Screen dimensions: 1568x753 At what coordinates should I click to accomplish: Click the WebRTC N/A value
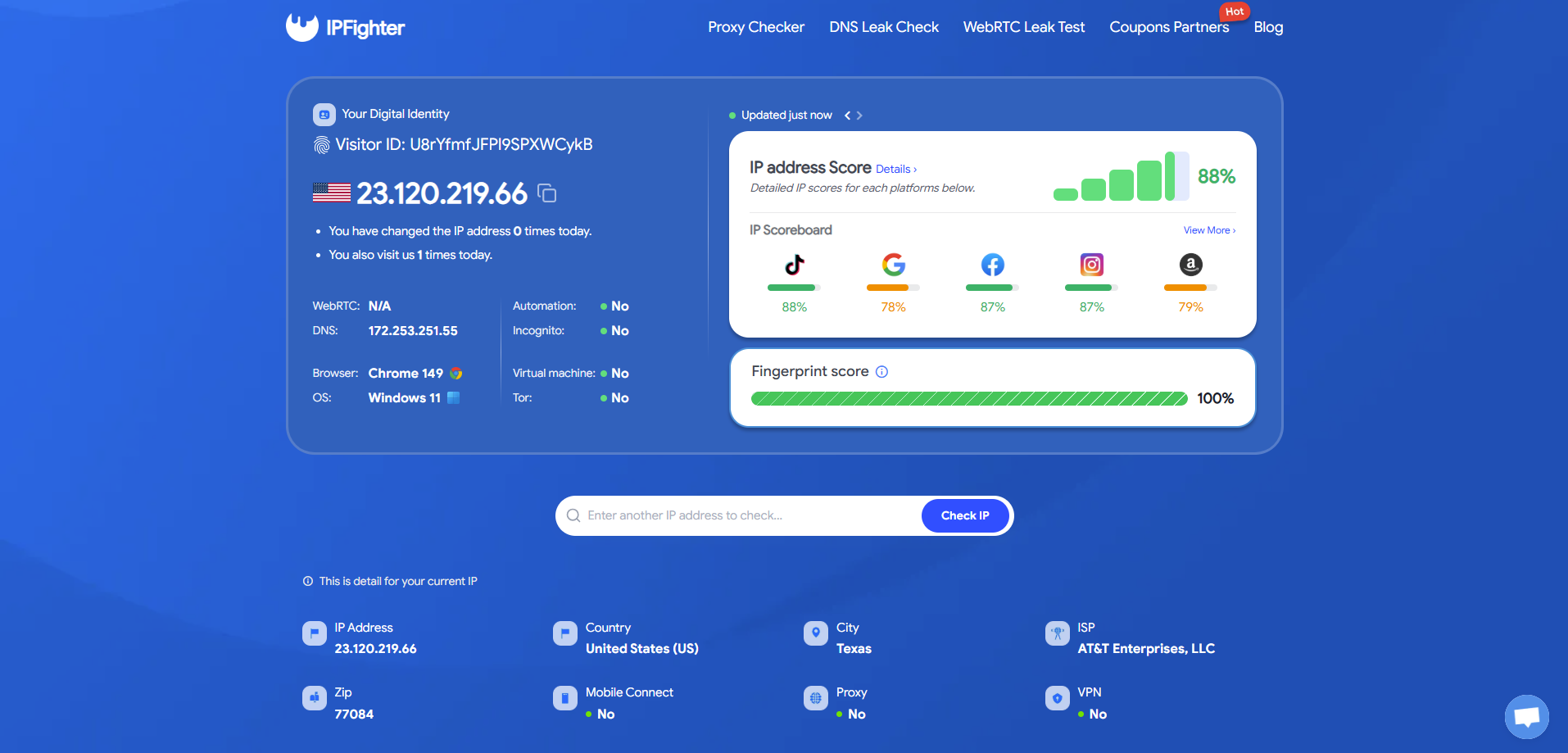point(379,306)
